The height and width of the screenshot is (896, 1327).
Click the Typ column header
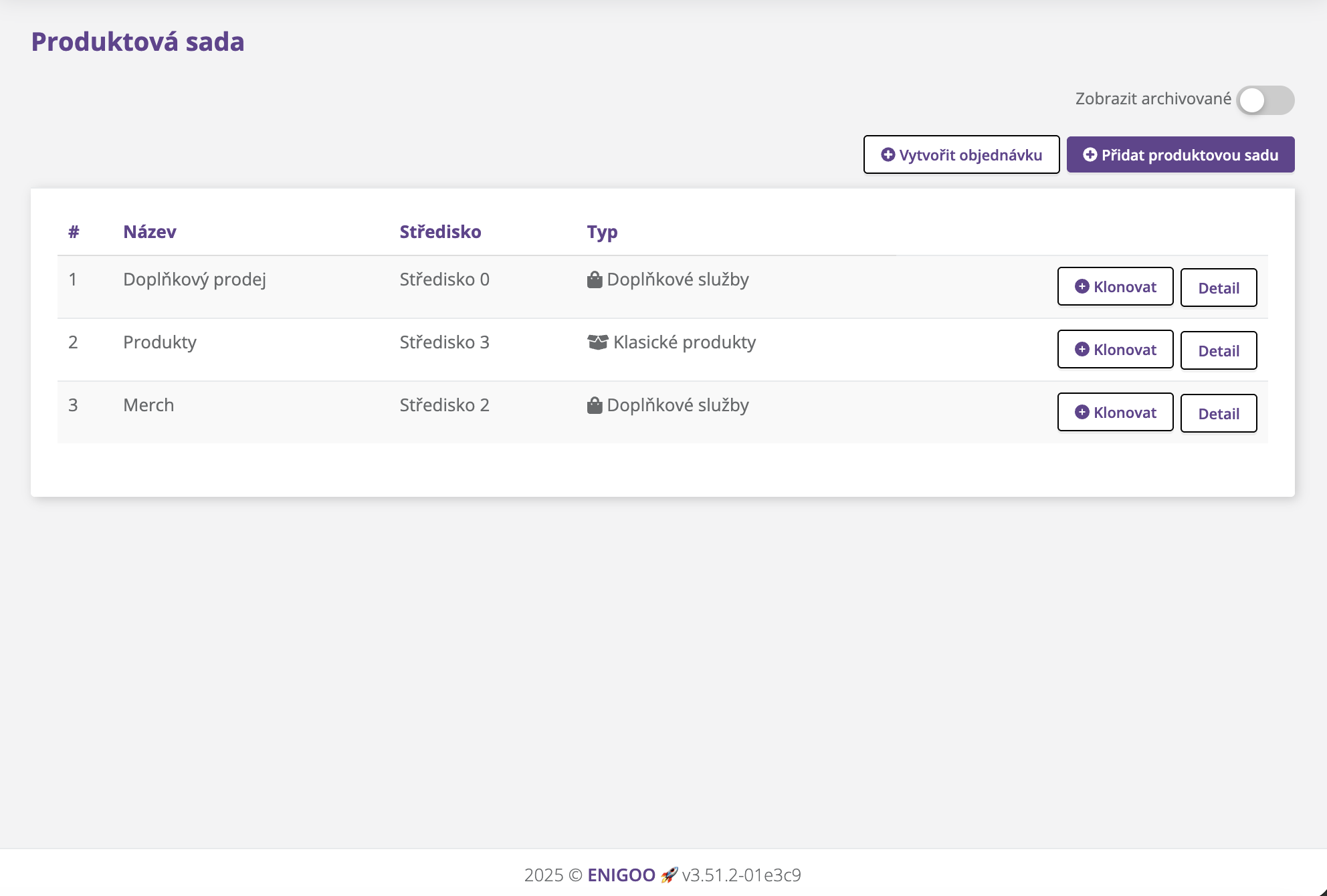click(x=602, y=232)
